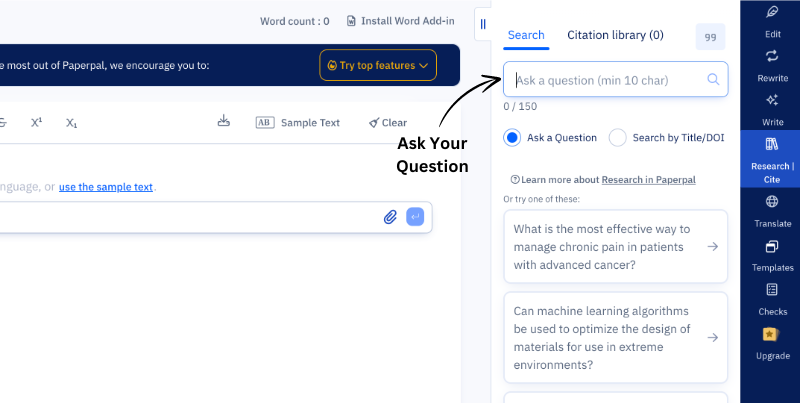Choose the machine learning materials question suggestion
Viewport: 800px width, 403px height.
coord(615,338)
